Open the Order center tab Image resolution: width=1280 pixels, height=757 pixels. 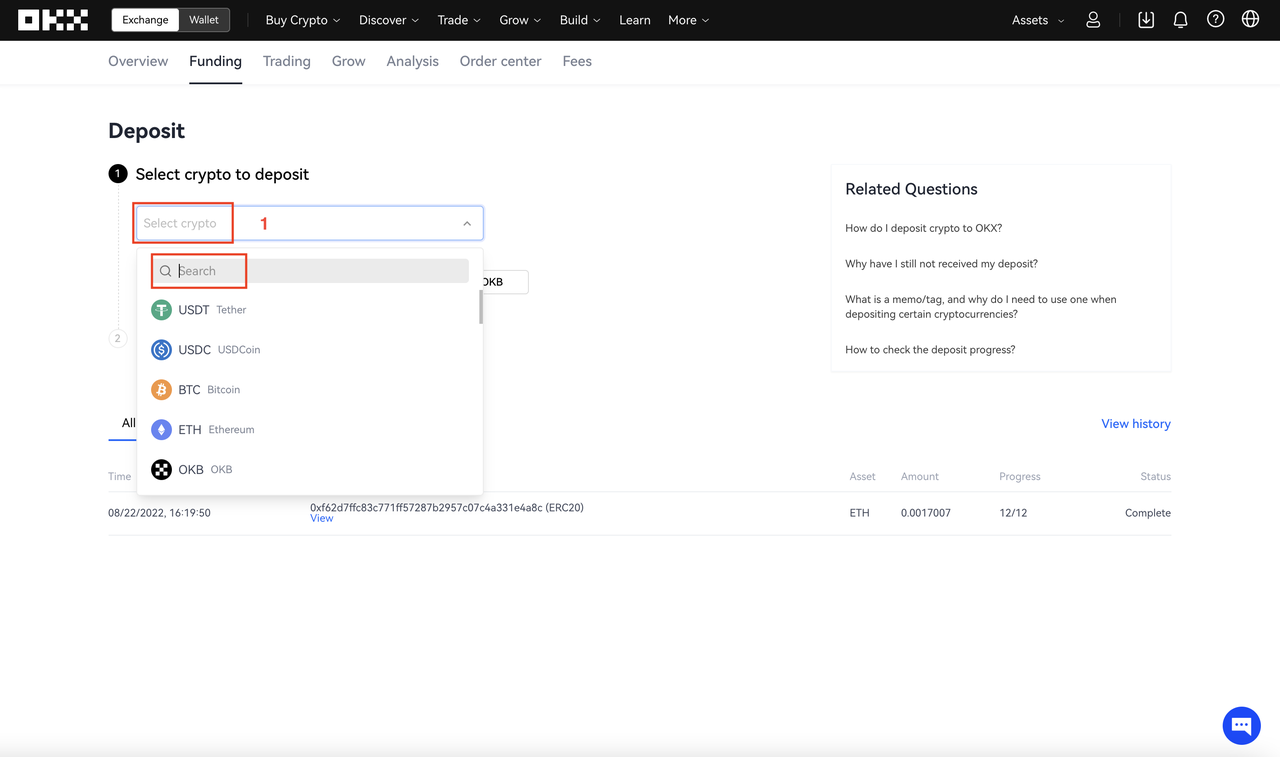coord(501,61)
